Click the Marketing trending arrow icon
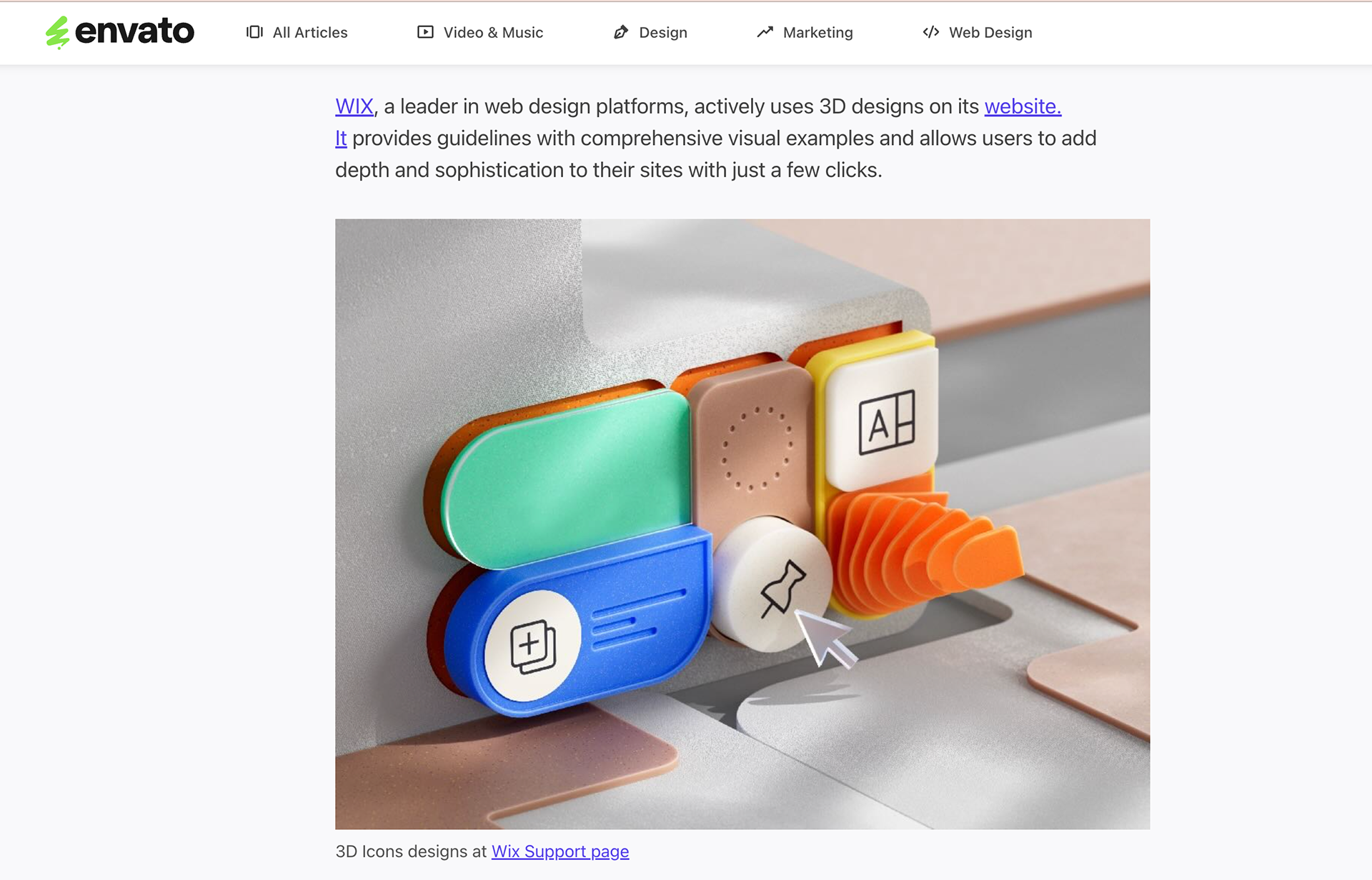 pos(765,32)
